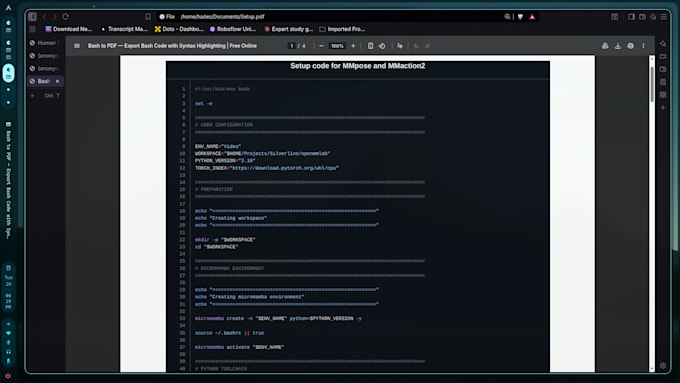Image resolution: width=680 pixels, height=383 pixels.
Task: Open the Roboflow Uni... bookmark
Action: point(233,29)
